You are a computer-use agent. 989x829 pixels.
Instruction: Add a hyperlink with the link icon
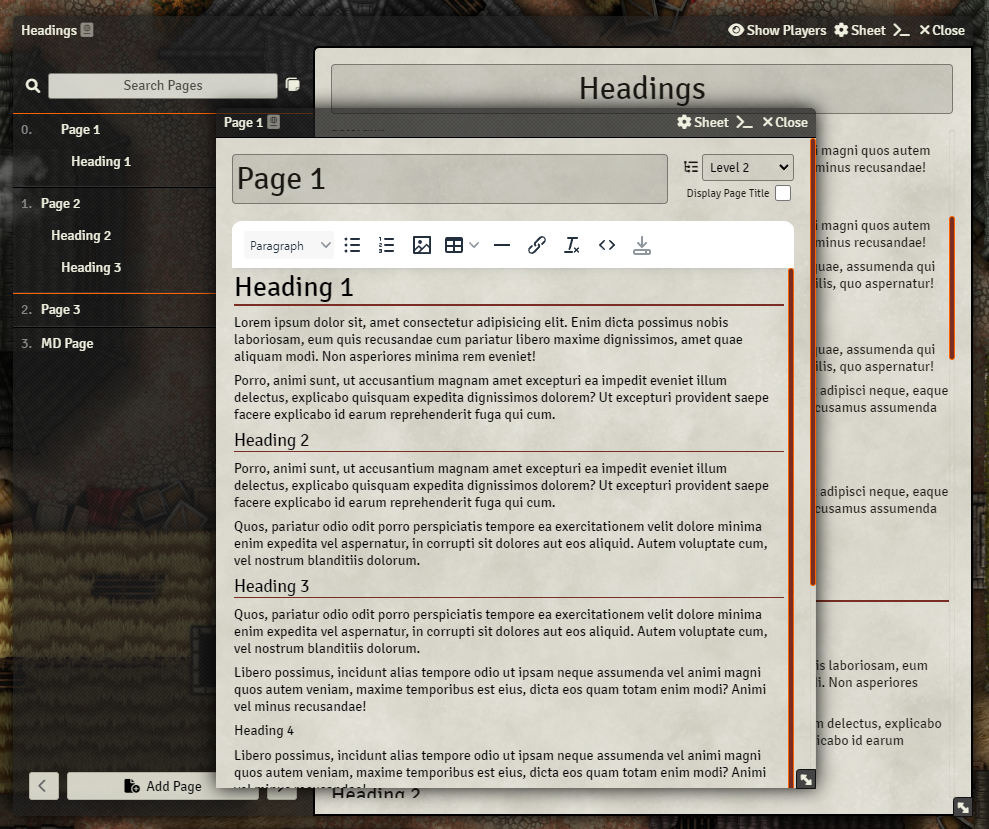click(537, 245)
